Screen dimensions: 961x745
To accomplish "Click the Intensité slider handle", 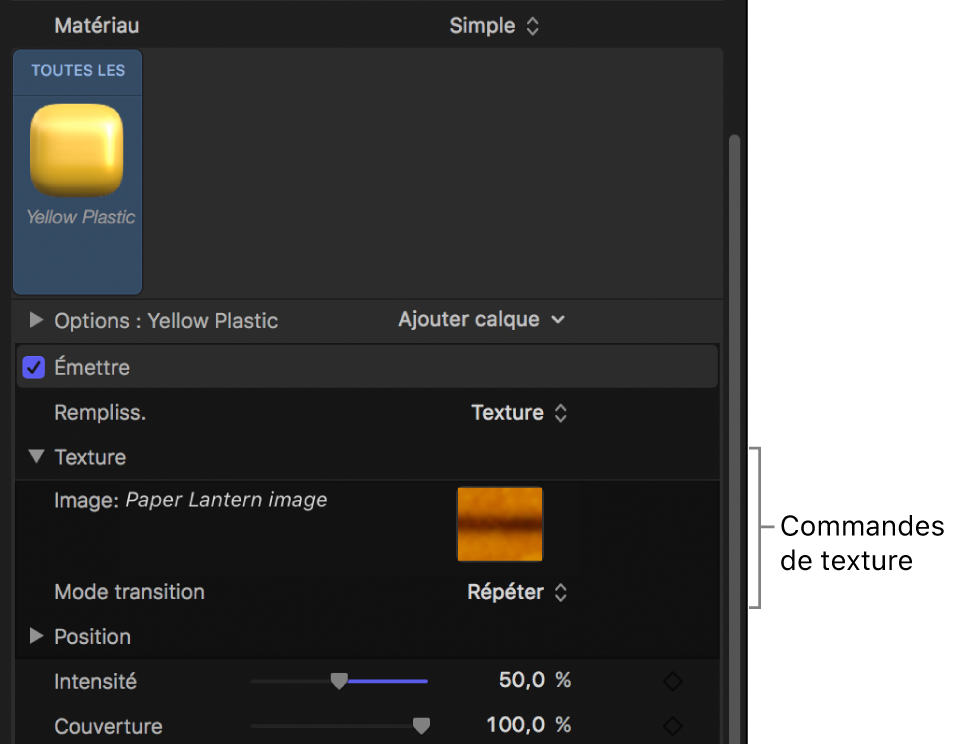I will [339, 681].
